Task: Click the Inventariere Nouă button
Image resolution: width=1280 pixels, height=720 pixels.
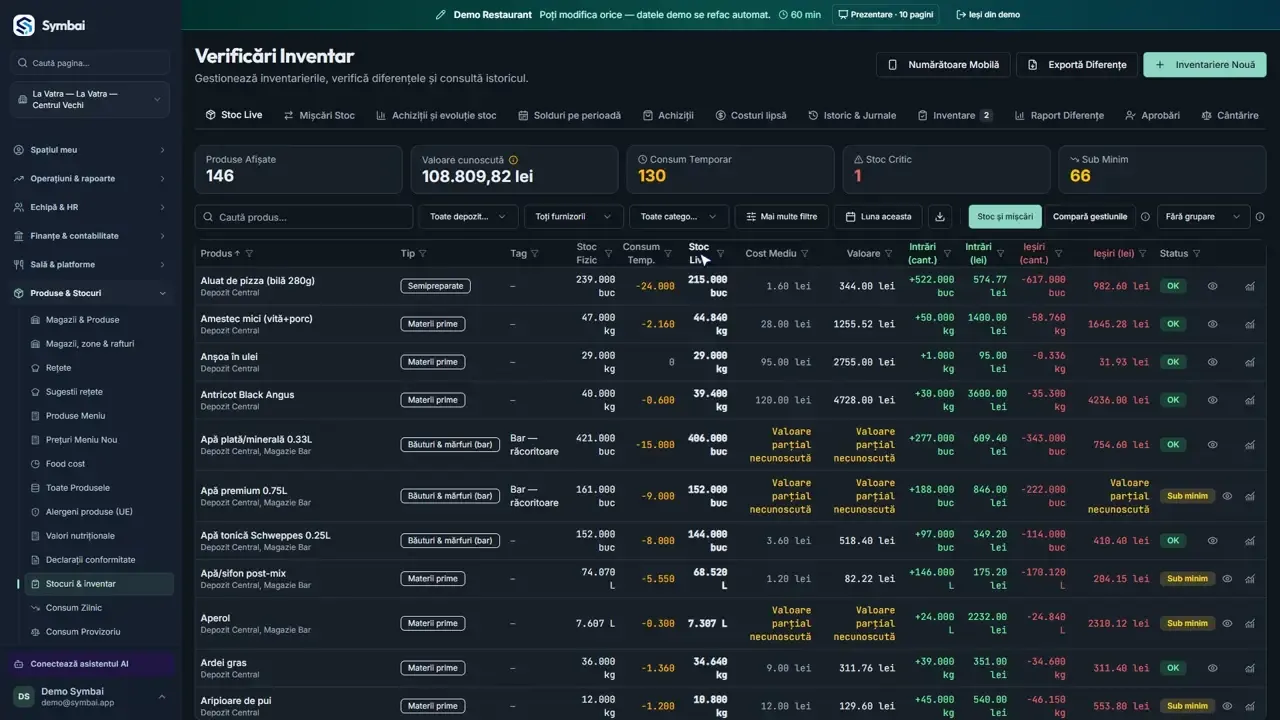Action: [1205, 65]
